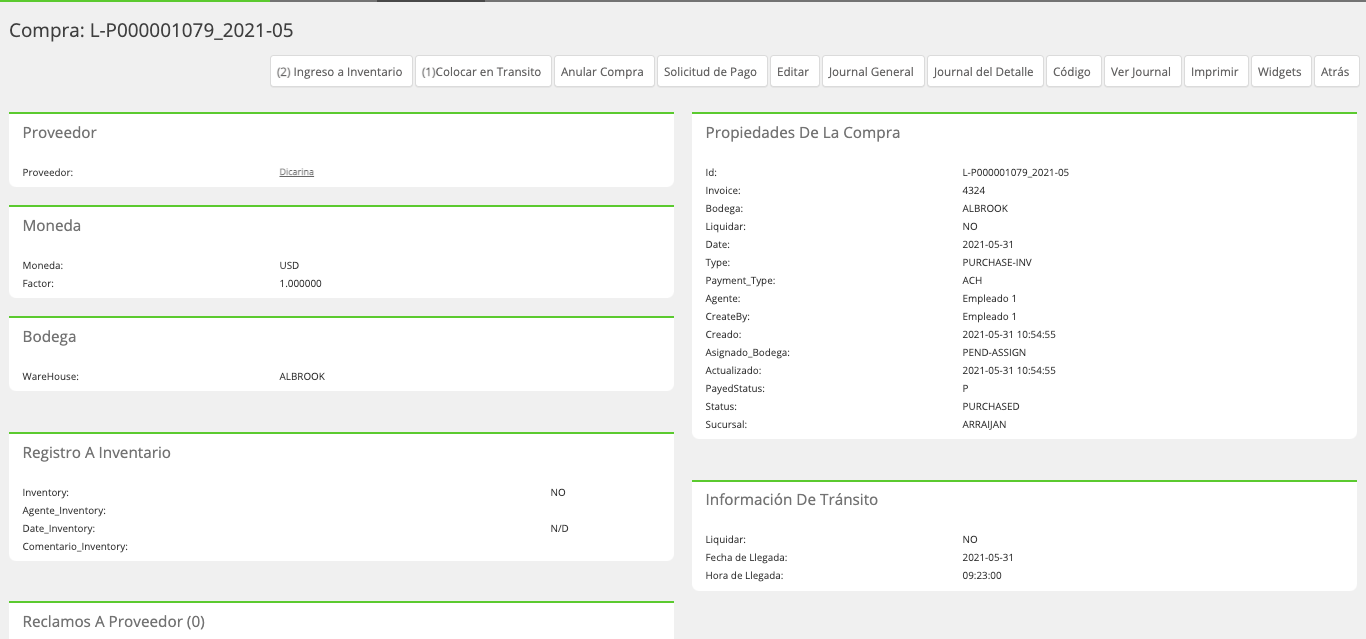
Task: Click the Información De Tránsito heading
Action: [792, 499]
